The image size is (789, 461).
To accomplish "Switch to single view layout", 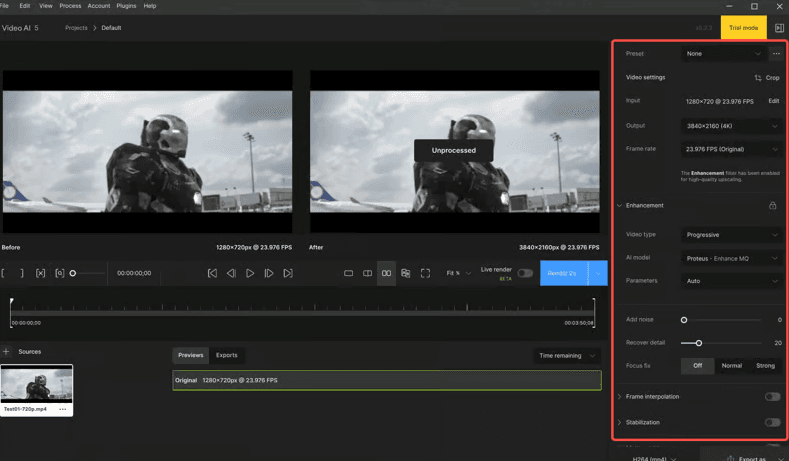I will tap(348, 273).
